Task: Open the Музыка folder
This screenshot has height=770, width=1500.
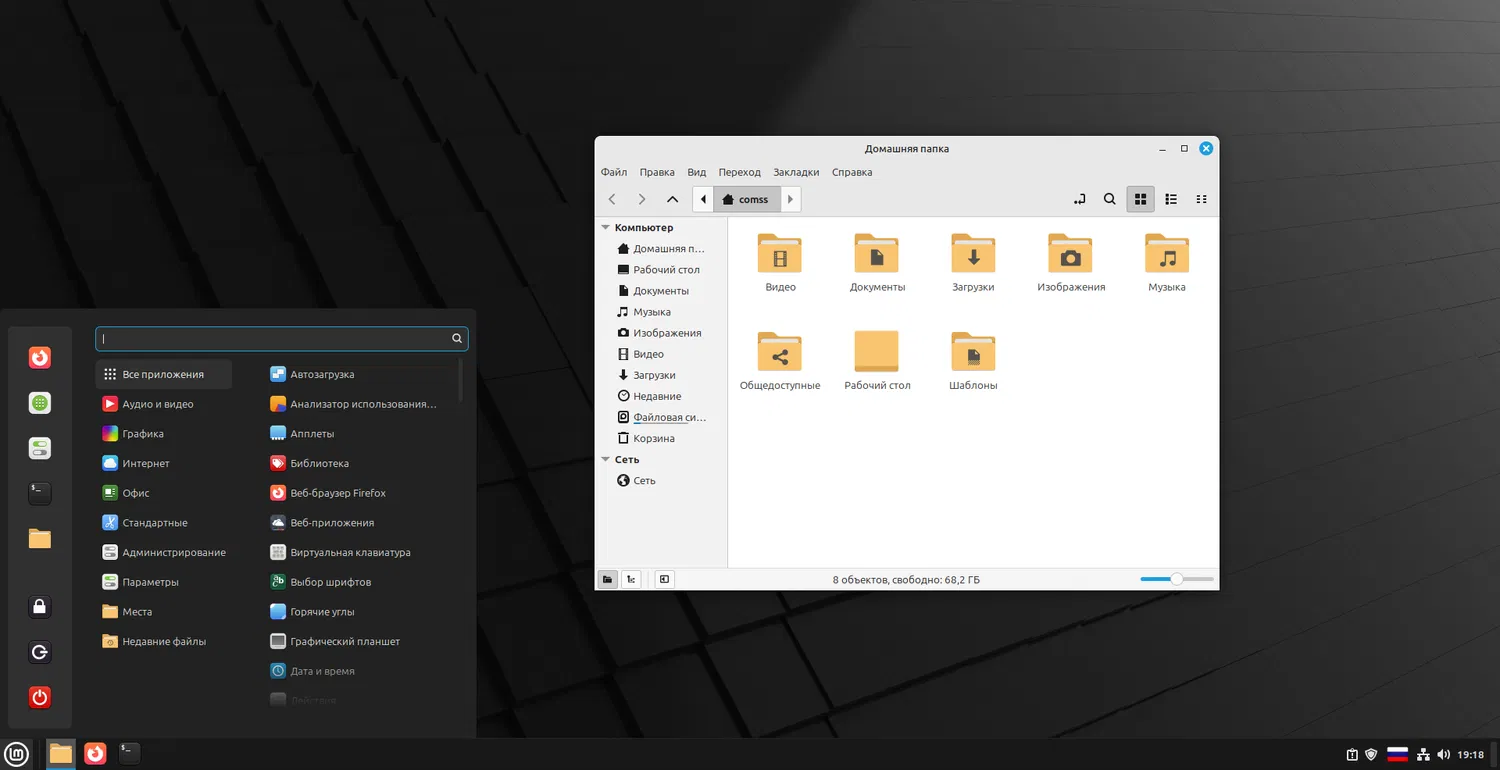Action: pos(1166,255)
